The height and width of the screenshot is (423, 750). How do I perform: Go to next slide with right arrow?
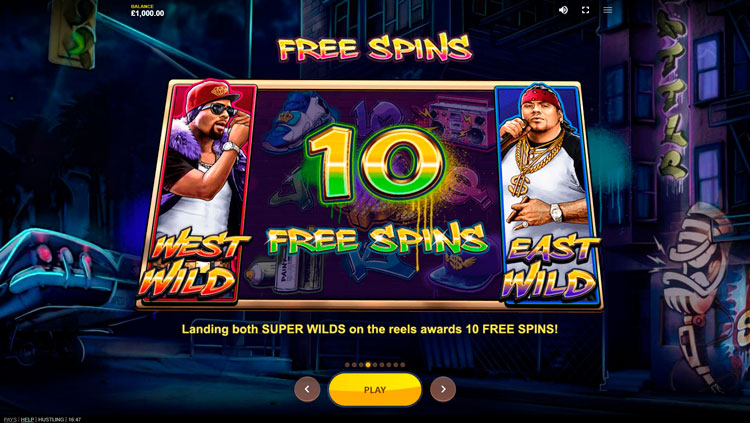pyautogui.click(x=443, y=389)
